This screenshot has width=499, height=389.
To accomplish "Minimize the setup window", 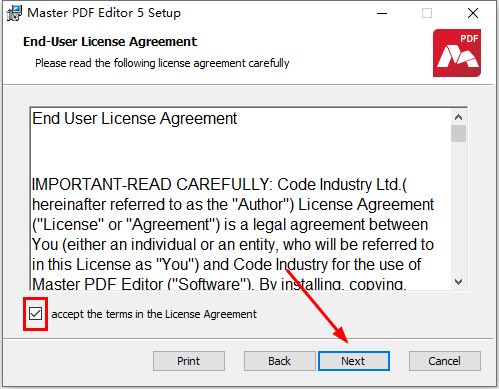I will tap(382, 13).
